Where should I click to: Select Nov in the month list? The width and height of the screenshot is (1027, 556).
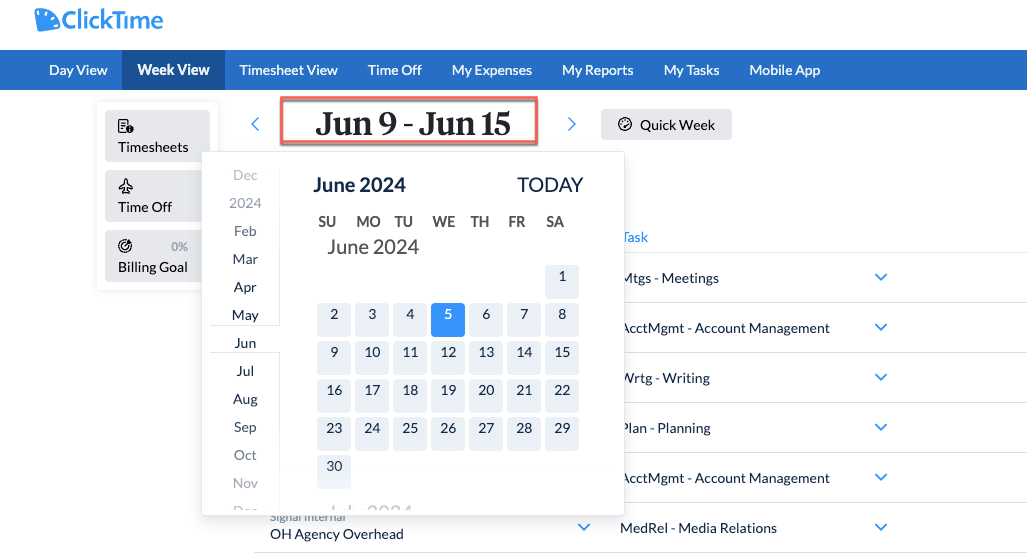coord(245,483)
